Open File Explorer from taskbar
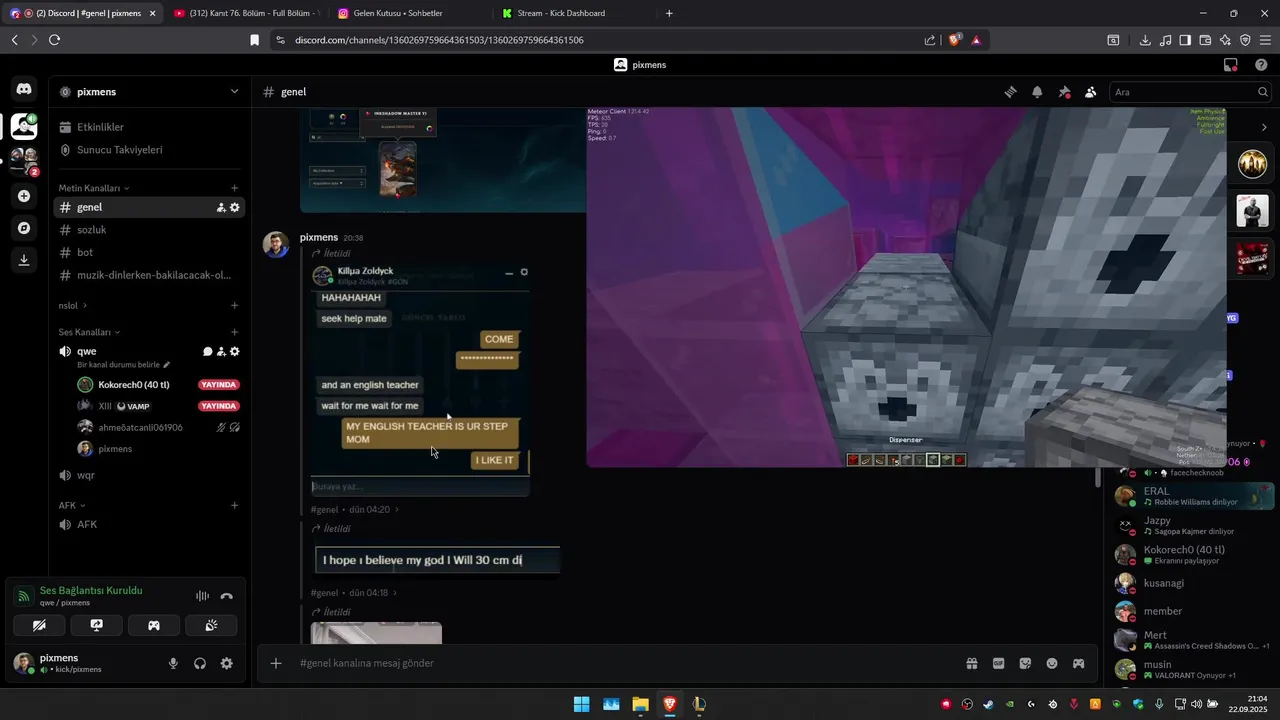The width and height of the screenshot is (1280, 720). [640, 704]
